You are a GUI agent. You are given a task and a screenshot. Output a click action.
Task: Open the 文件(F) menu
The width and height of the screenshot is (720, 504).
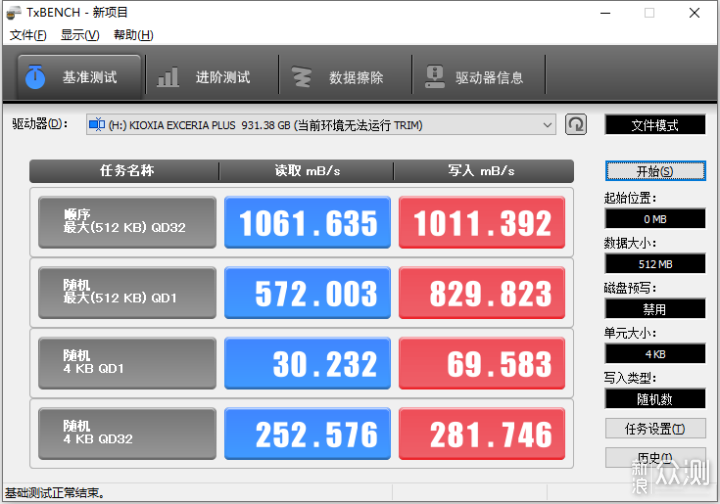(28, 35)
